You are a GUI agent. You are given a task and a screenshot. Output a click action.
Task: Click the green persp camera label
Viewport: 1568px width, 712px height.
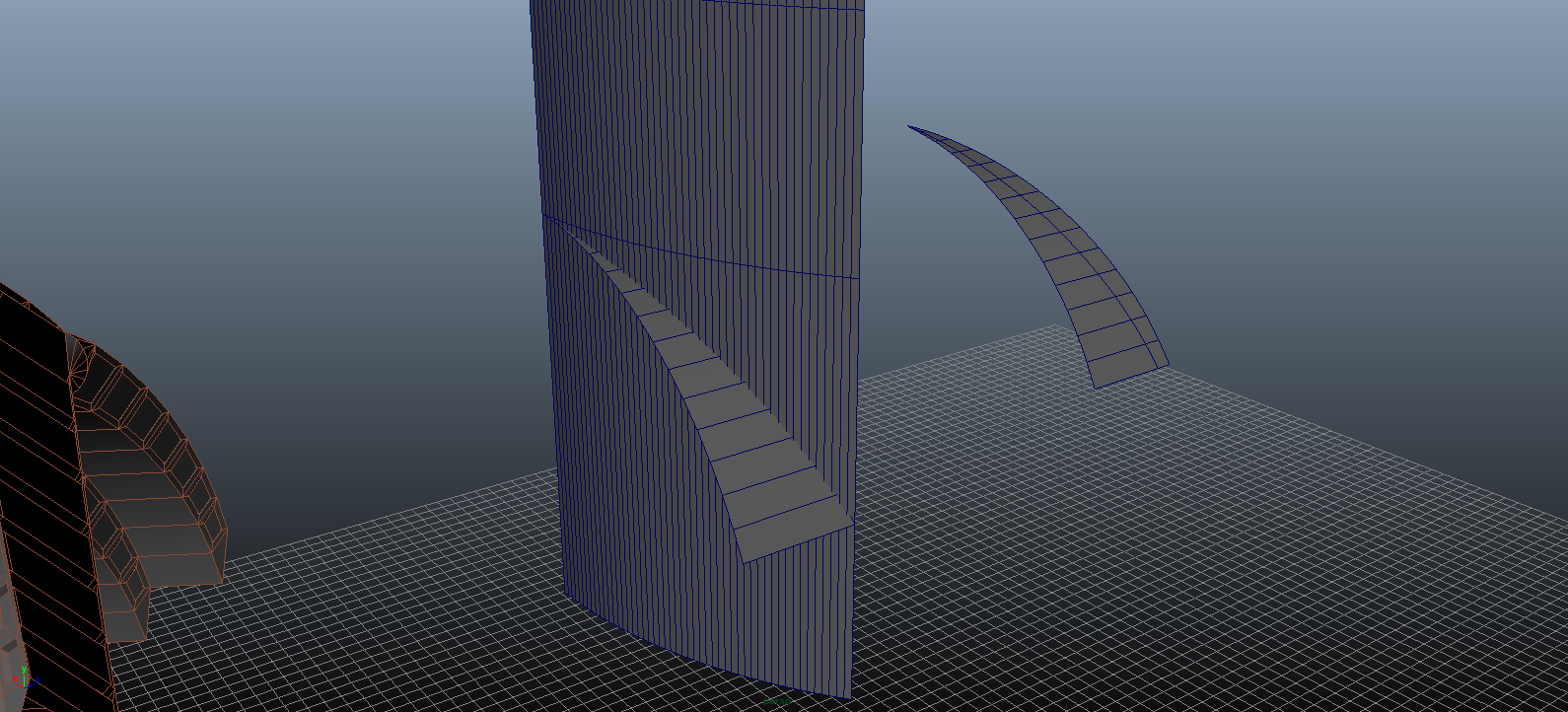point(778,701)
